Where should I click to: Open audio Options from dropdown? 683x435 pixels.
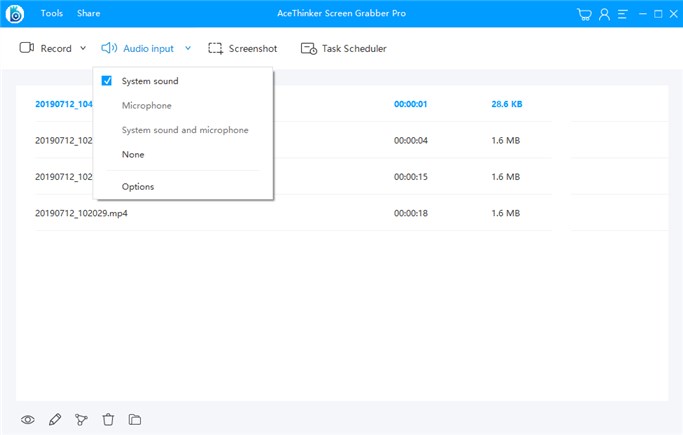click(x=138, y=186)
